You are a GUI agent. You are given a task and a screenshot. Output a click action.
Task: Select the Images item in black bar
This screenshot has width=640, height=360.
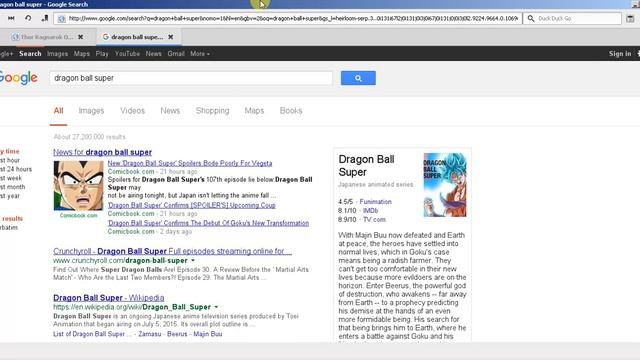tap(58, 53)
